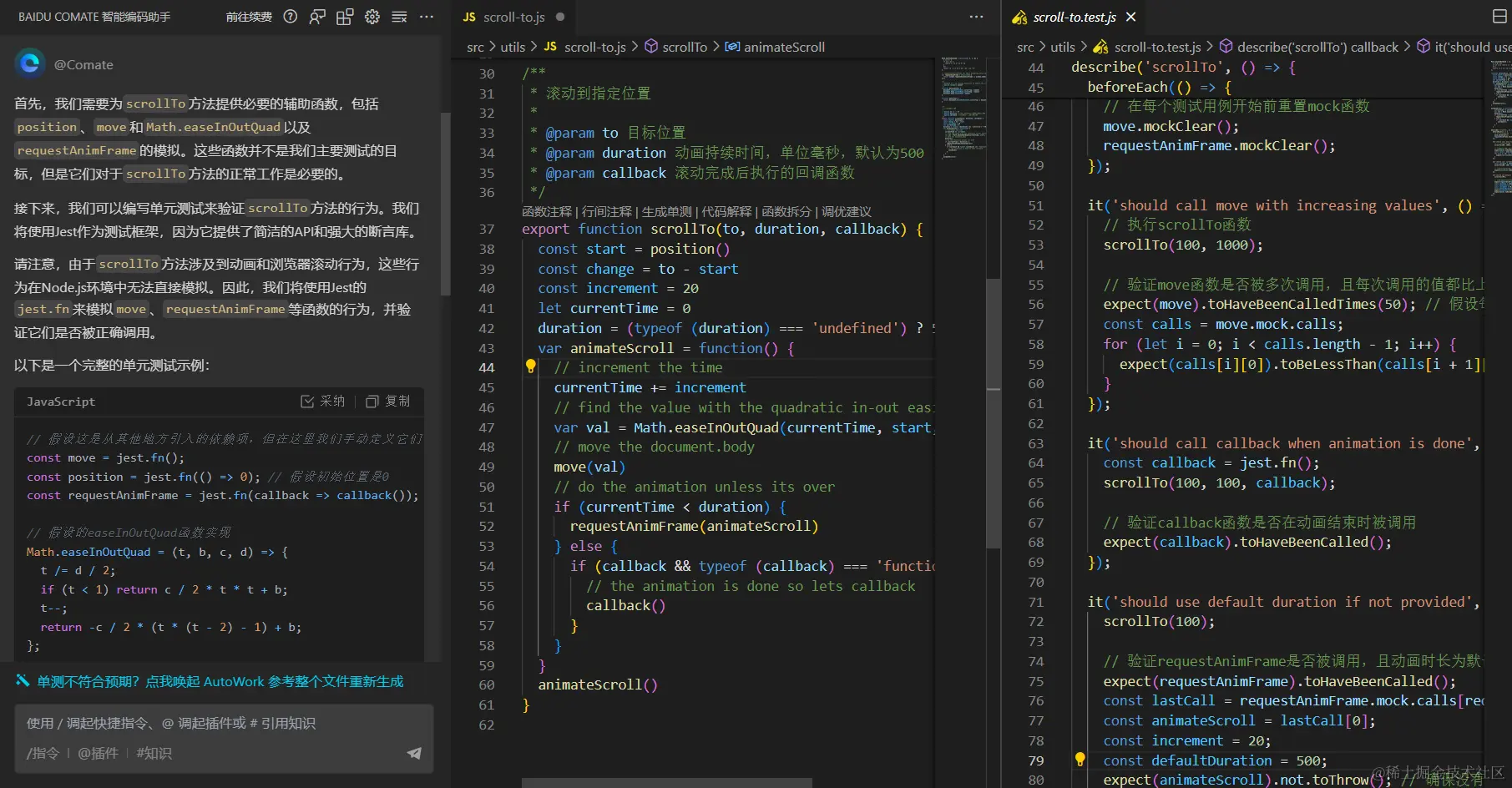The width and height of the screenshot is (1512, 788).
Task: Open the scroll-to.js editor more actions menu
Action: pos(976,17)
